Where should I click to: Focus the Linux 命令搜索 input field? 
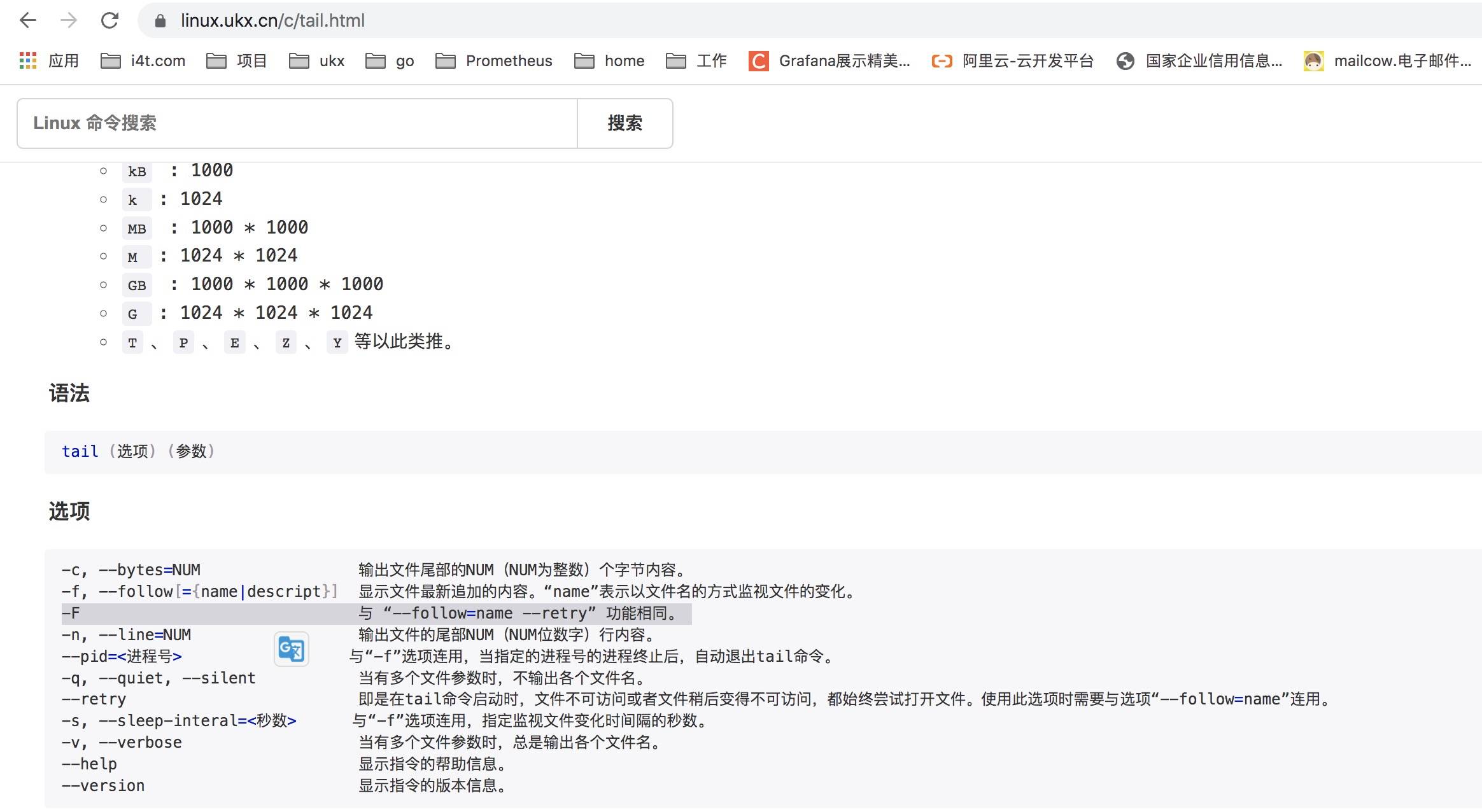pyautogui.click(x=297, y=123)
